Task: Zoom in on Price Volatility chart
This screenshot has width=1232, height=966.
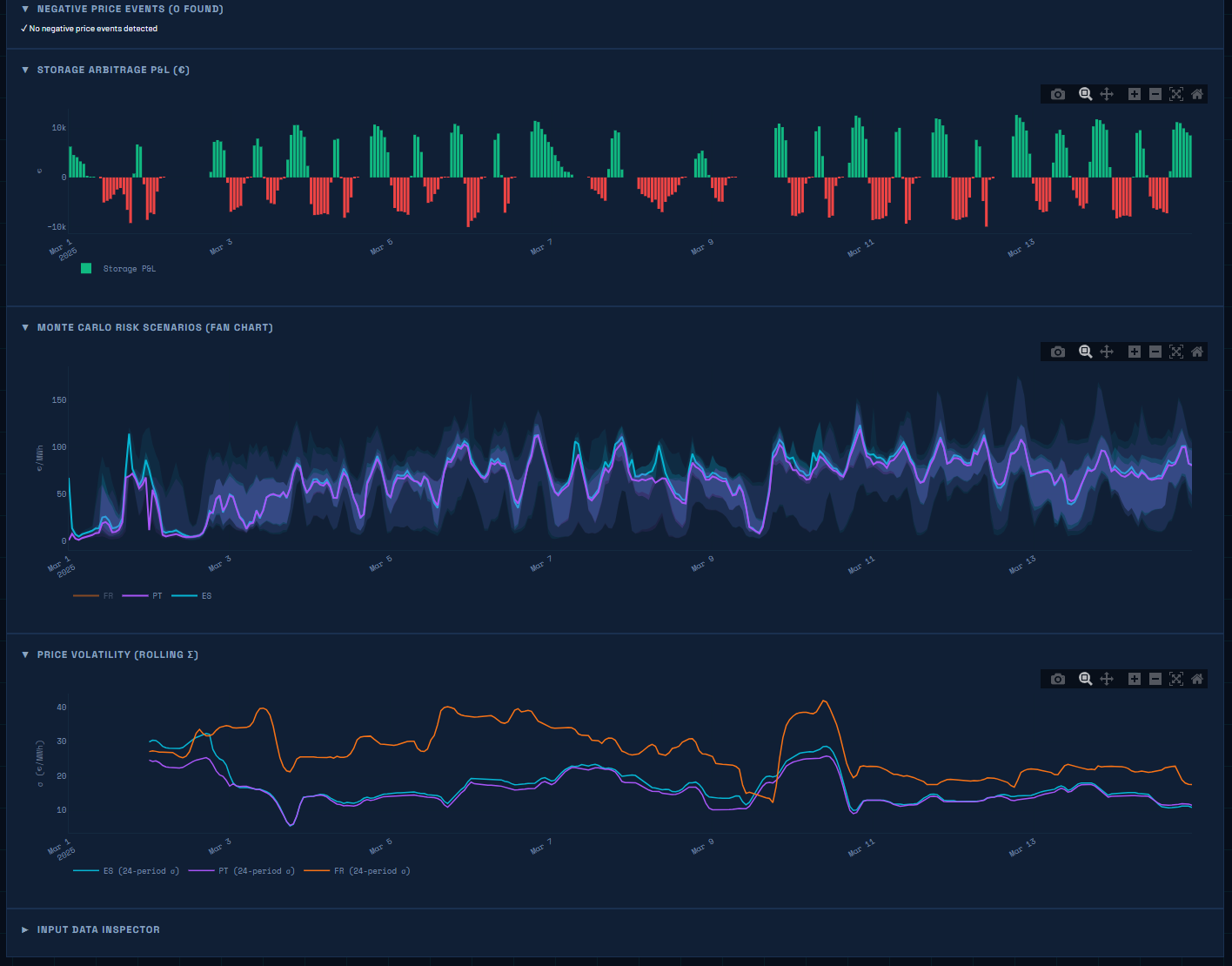Action: pos(1135,679)
